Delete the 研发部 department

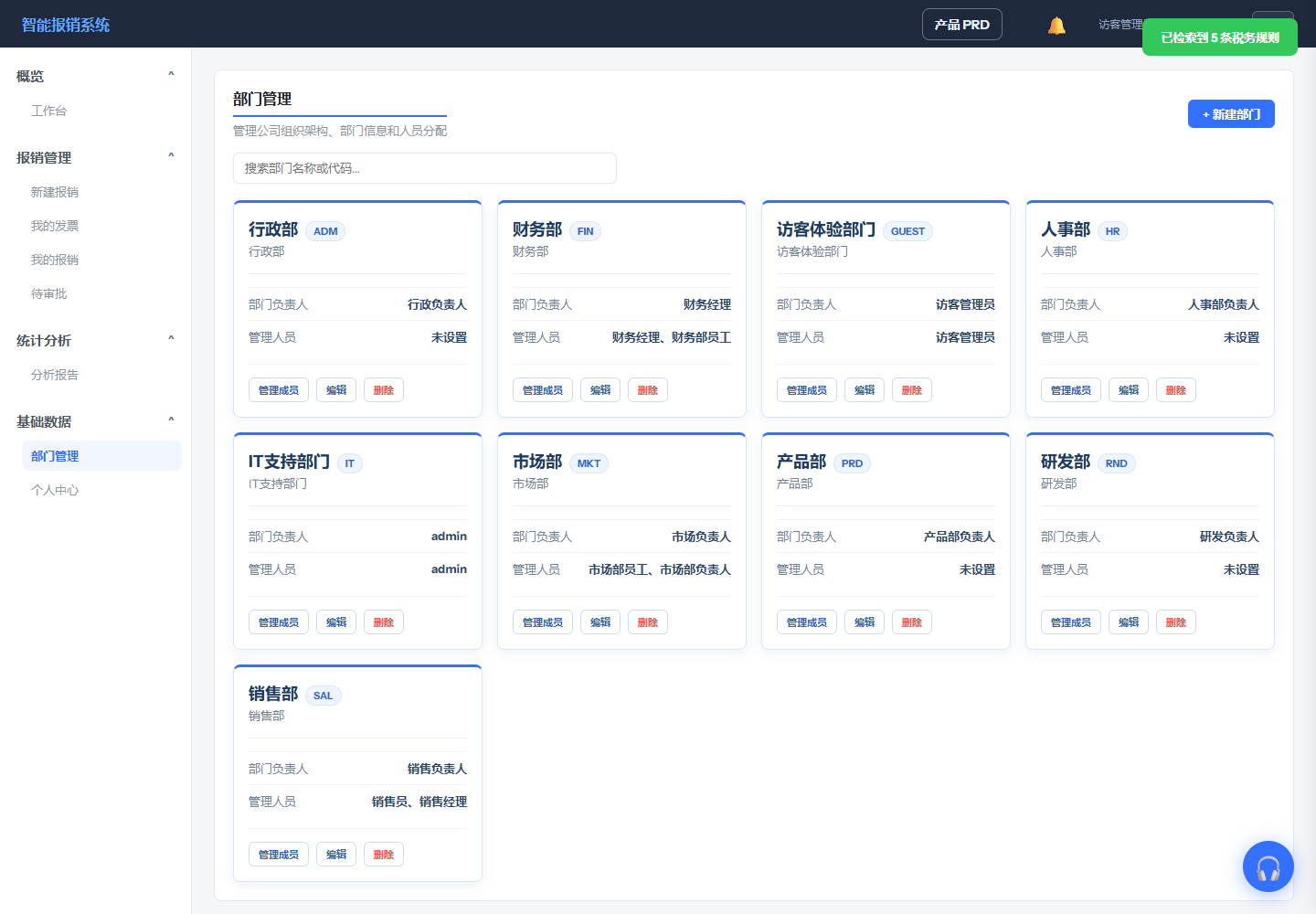[1176, 622]
